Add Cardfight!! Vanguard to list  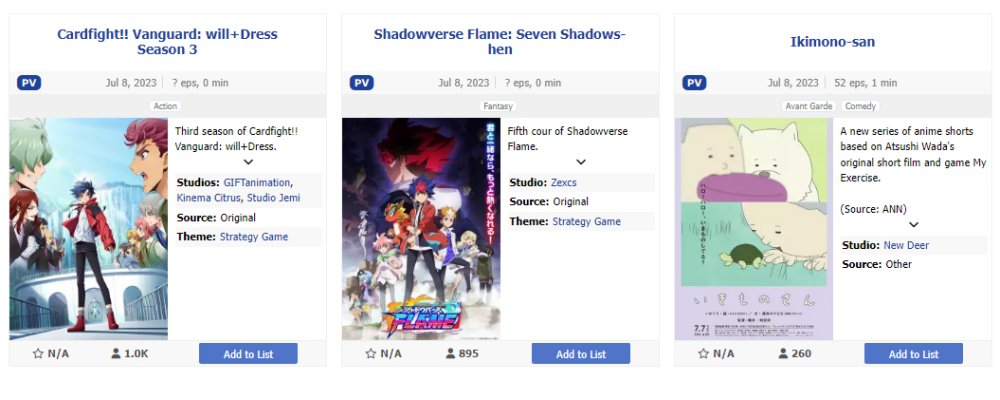click(x=248, y=354)
